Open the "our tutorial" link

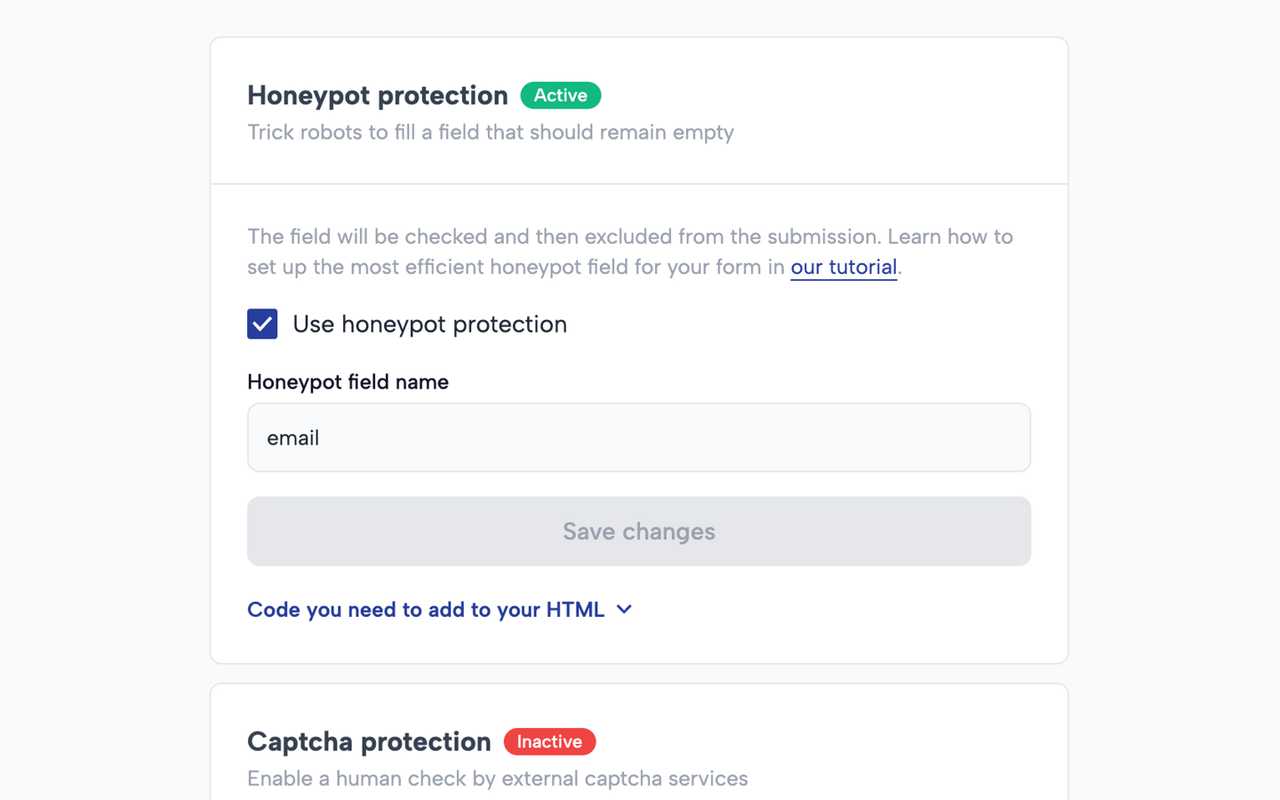843,267
